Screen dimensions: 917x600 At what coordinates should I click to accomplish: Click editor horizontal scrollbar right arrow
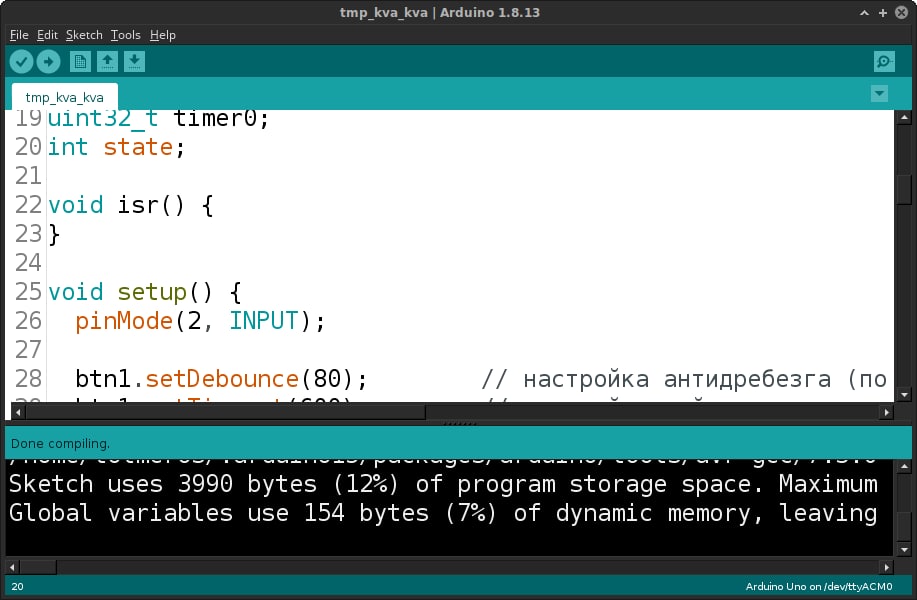(887, 412)
